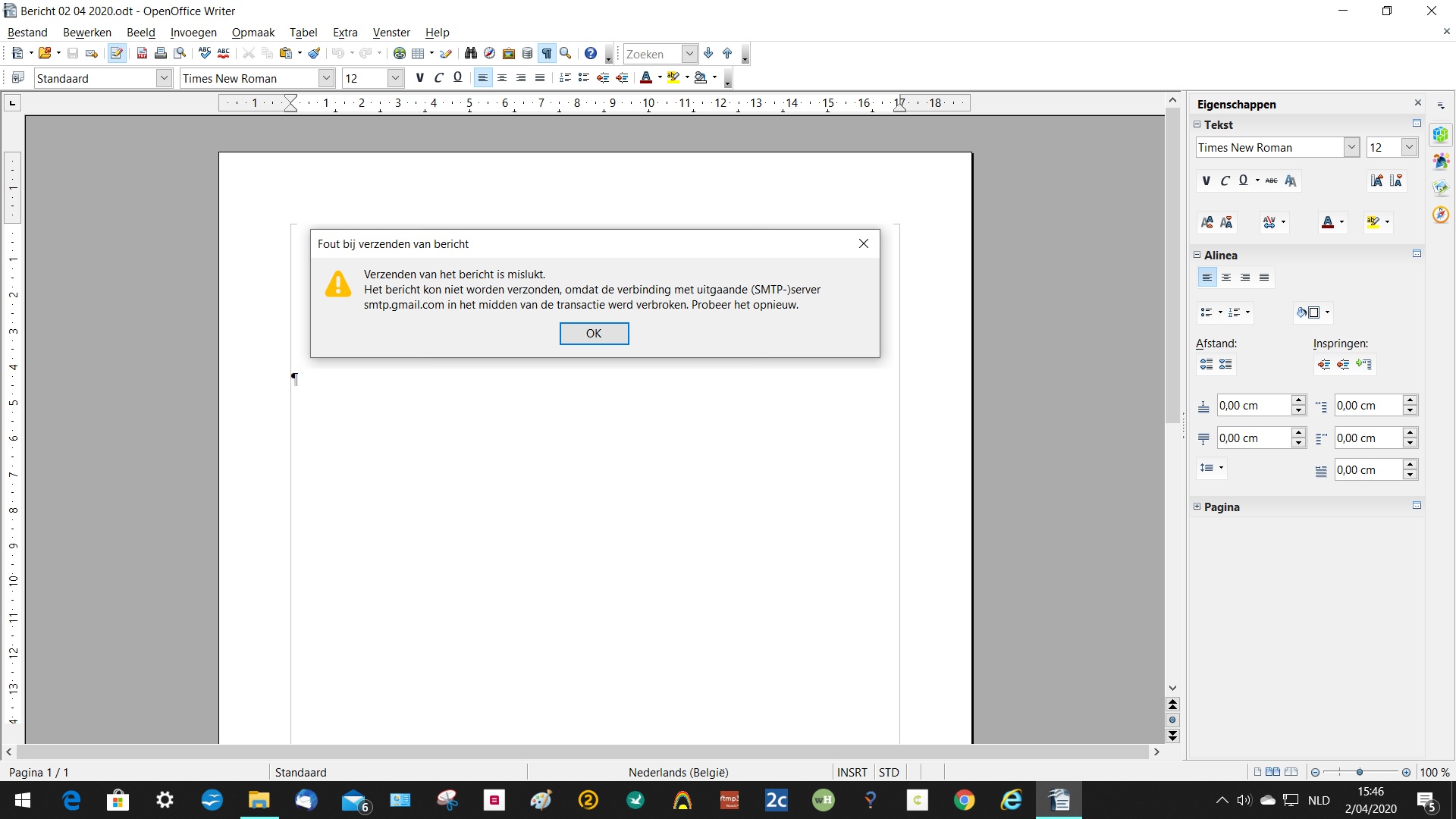Click the Find & Replace binoculars icon

pos(471,54)
